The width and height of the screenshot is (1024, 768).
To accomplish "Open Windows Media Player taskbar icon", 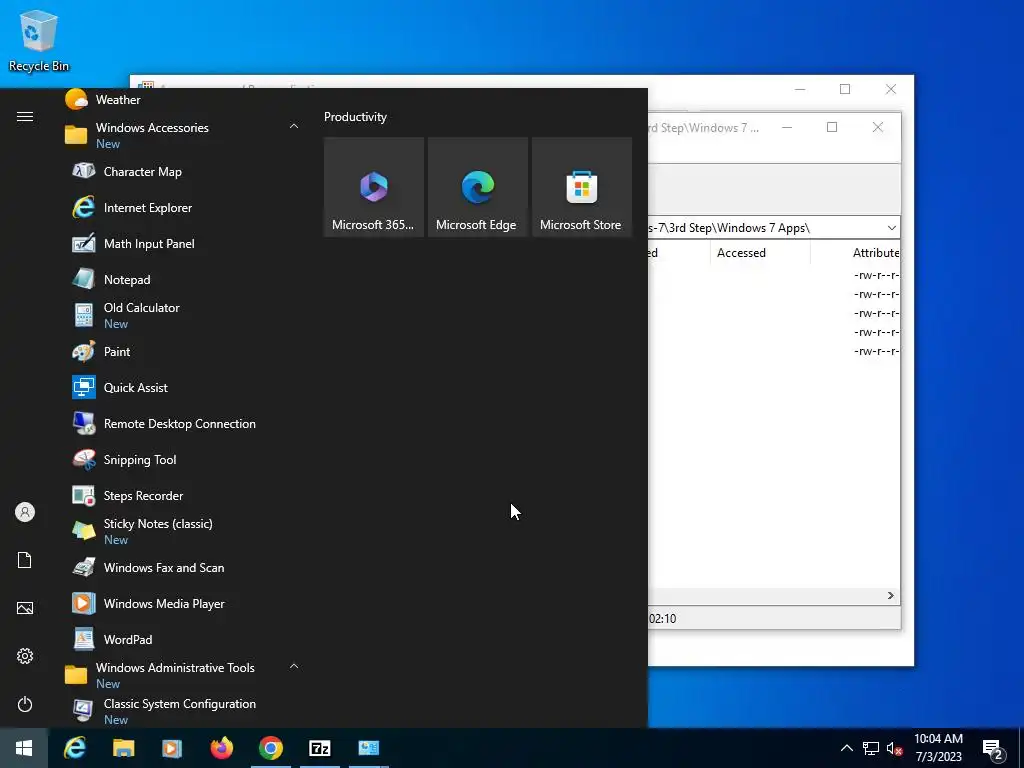I will 172,748.
